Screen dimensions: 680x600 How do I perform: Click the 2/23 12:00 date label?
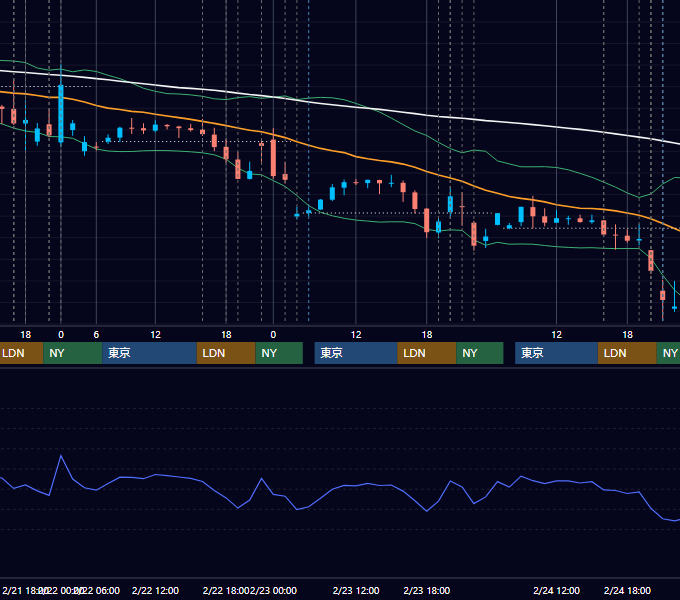tap(356, 590)
